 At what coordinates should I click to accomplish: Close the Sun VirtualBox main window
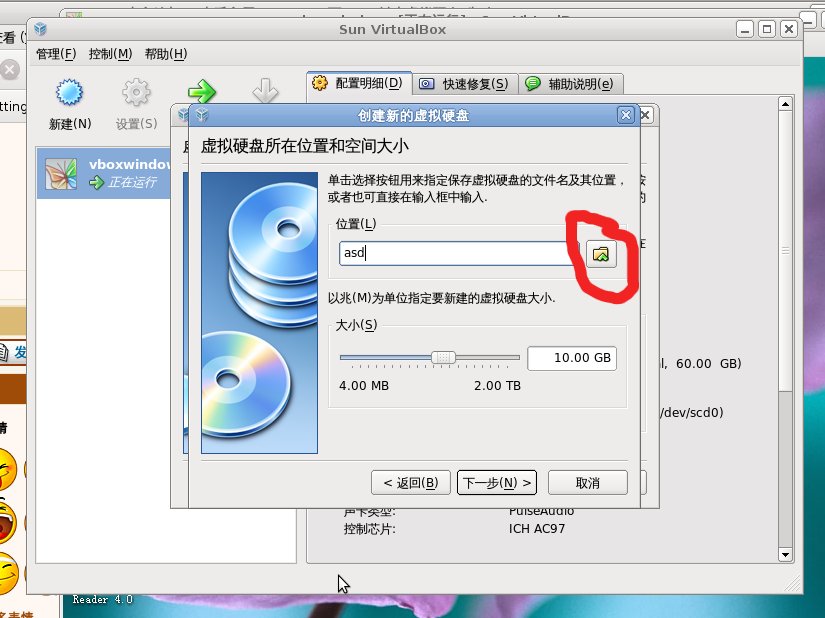(789, 29)
